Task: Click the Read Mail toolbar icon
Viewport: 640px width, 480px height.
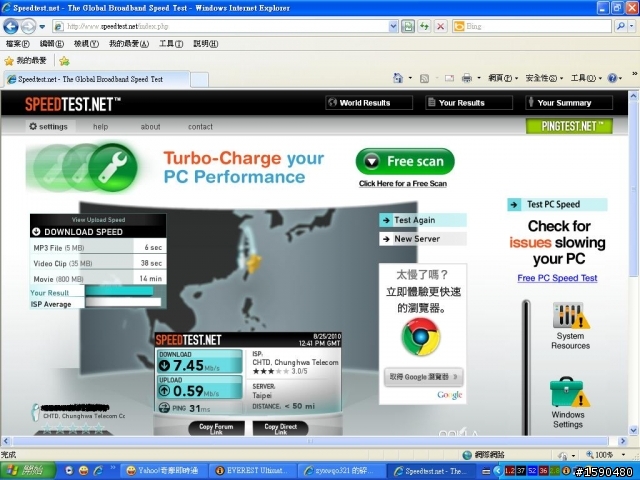Action: [x=449, y=78]
